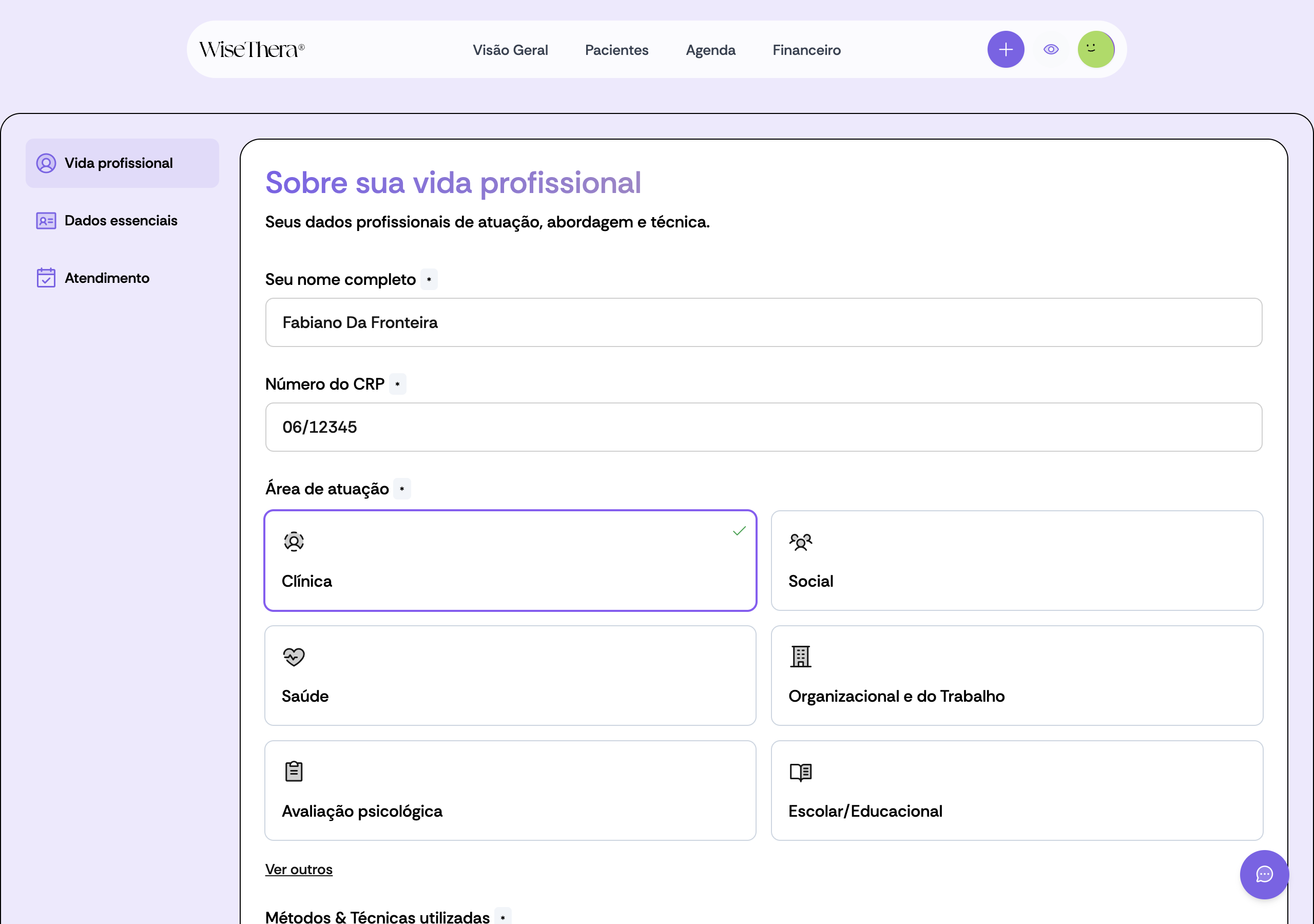Click the purple plus add button

1006,49
